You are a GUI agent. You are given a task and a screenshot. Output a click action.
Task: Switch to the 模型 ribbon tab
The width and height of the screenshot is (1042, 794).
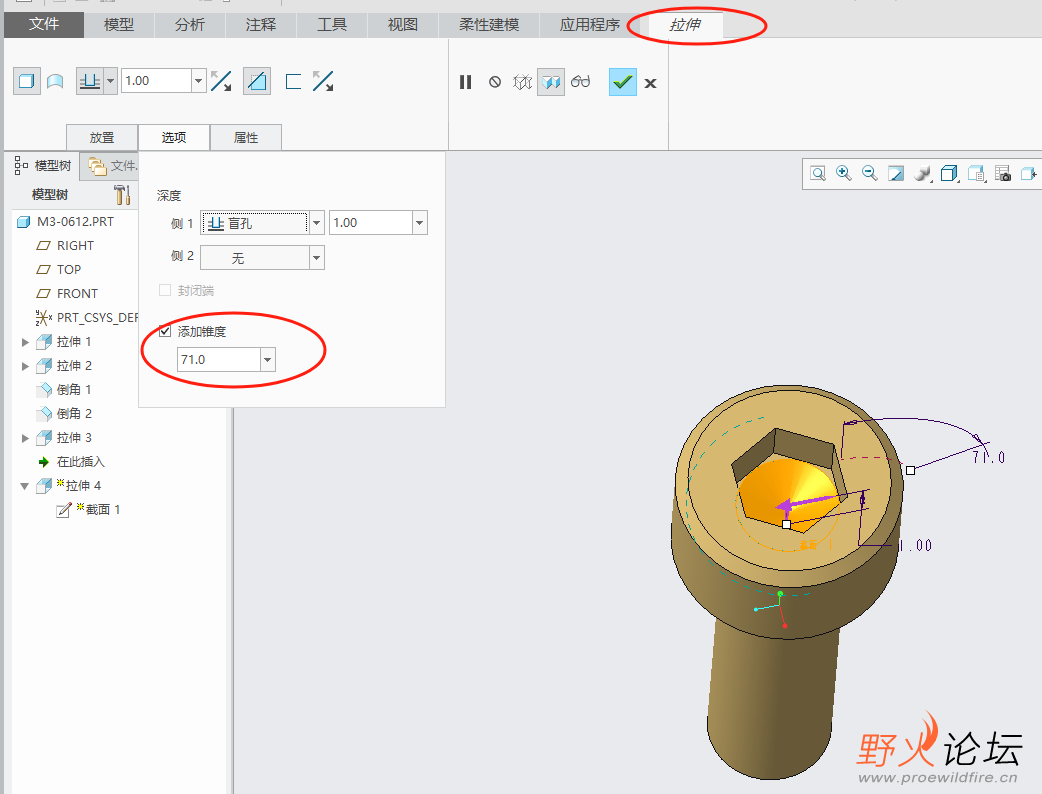119,25
